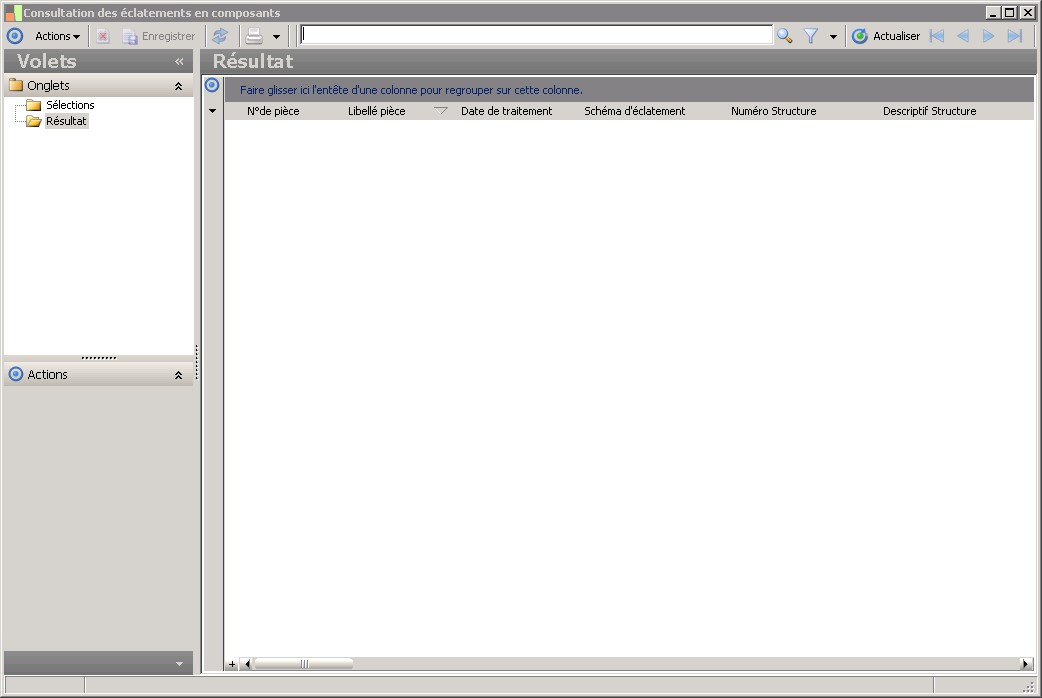
Task: Go to first record navigation icon
Action: coord(937,36)
